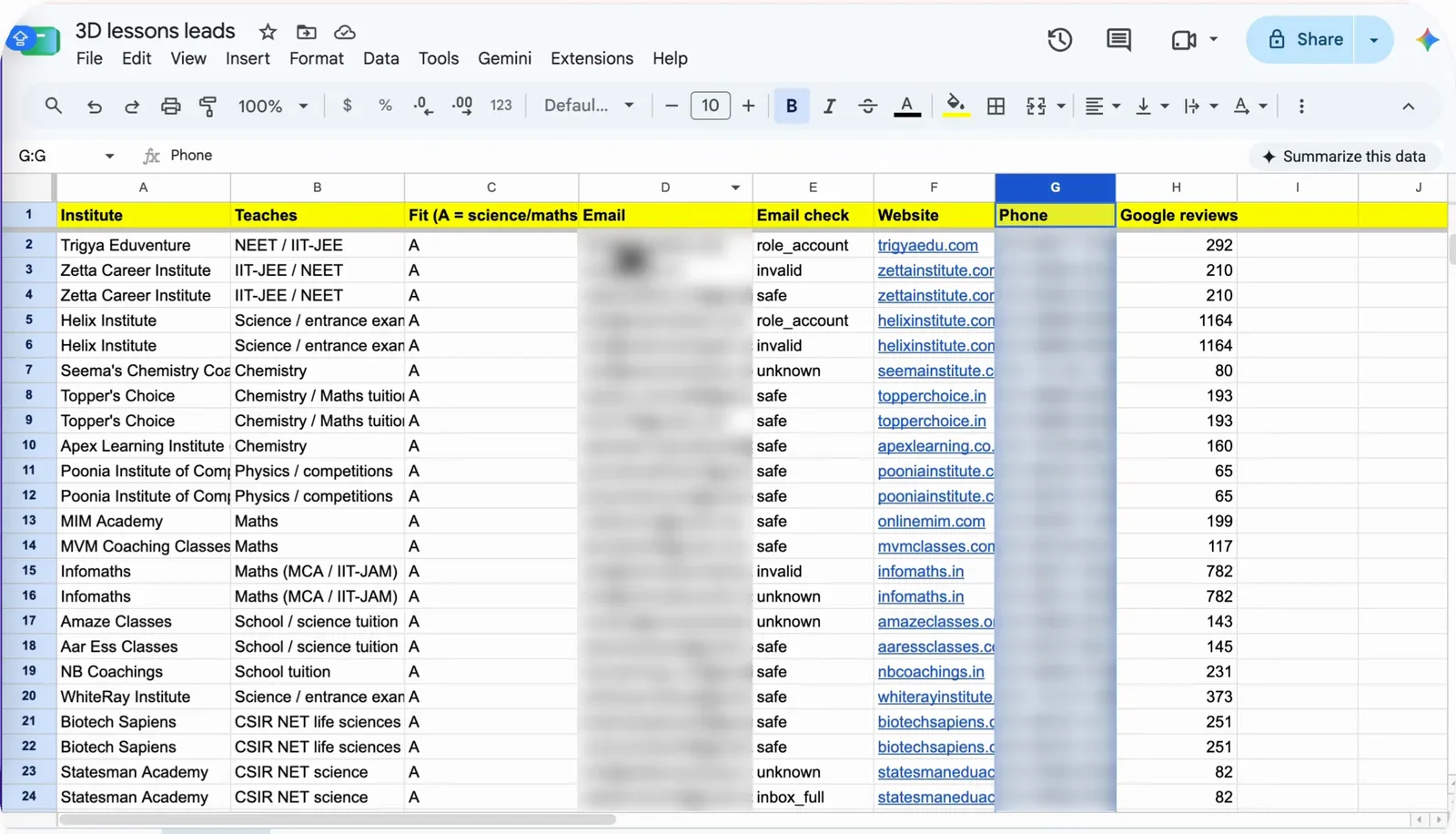Viewport: 1456px width, 834px height.
Task: Open the vertical align dropdown
Action: (1152, 106)
